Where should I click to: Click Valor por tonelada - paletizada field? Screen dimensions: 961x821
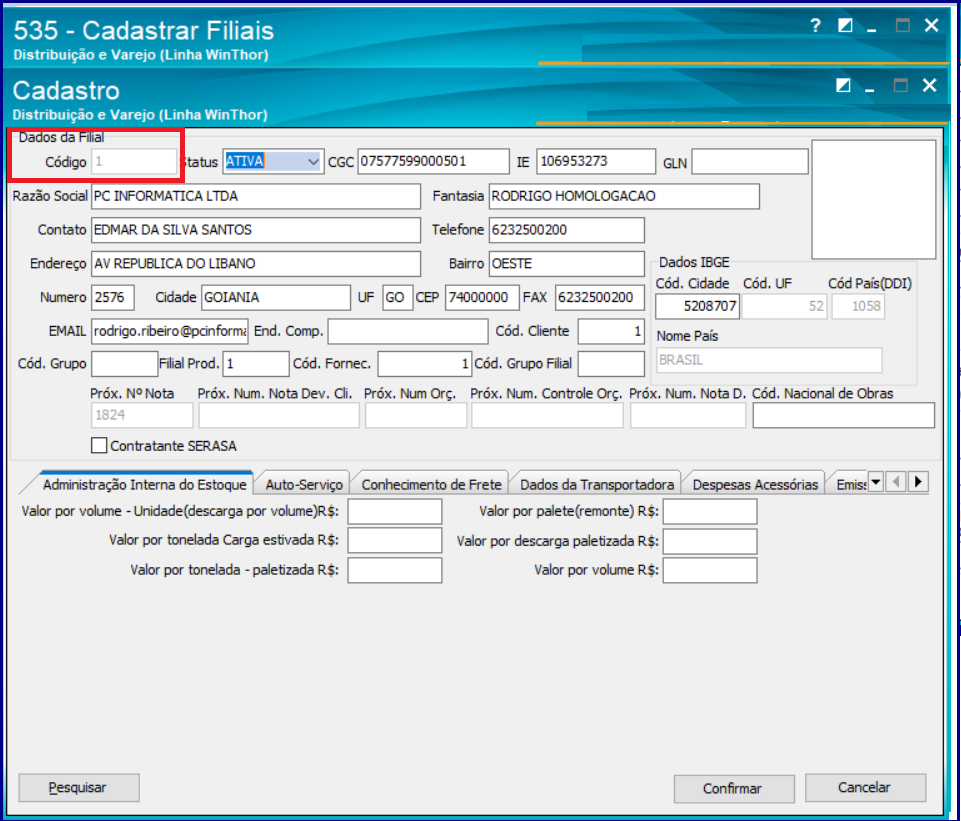395,570
